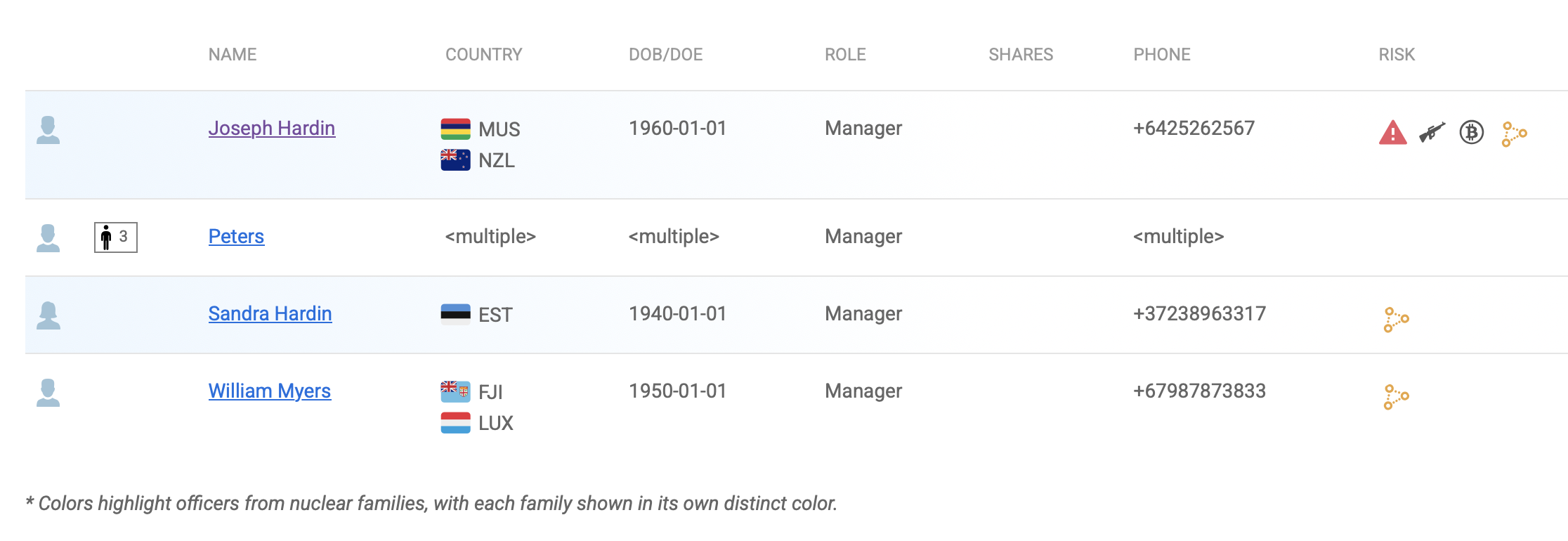Click the New Zealand flag next to NZL
This screenshot has height=541, width=1568.
click(455, 160)
